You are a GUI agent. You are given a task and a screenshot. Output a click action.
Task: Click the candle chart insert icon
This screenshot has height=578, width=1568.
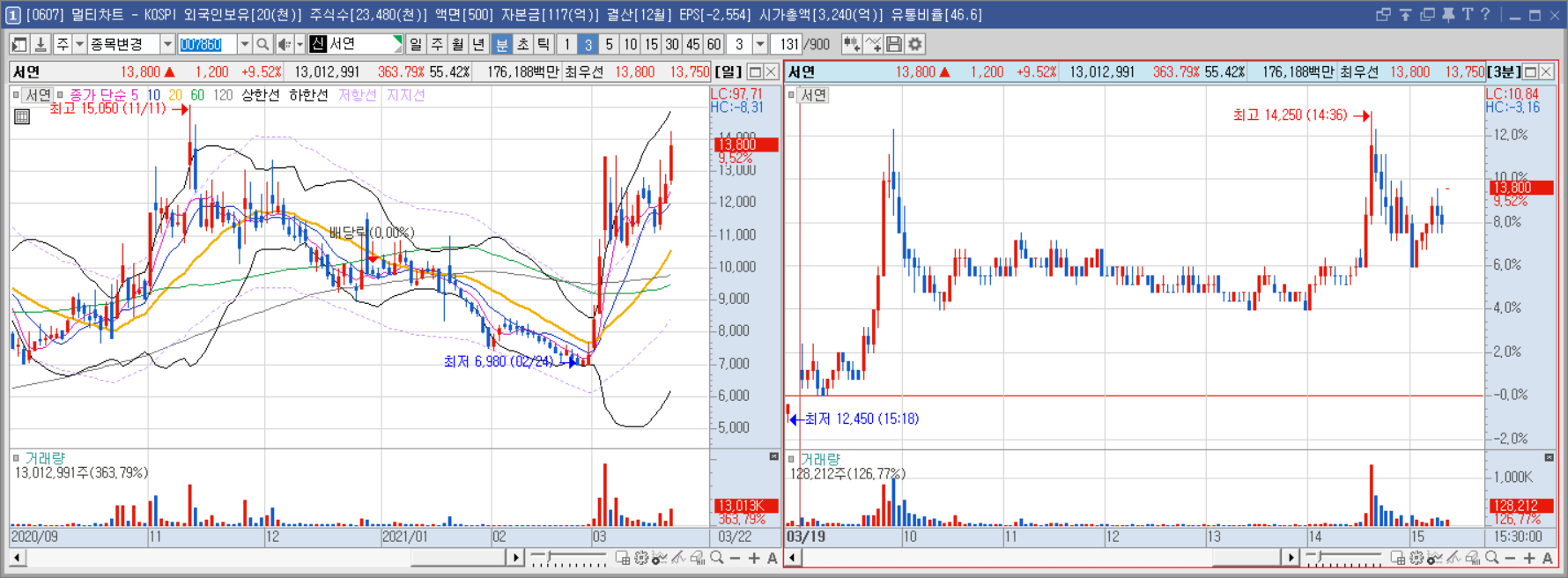(x=851, y=44)
